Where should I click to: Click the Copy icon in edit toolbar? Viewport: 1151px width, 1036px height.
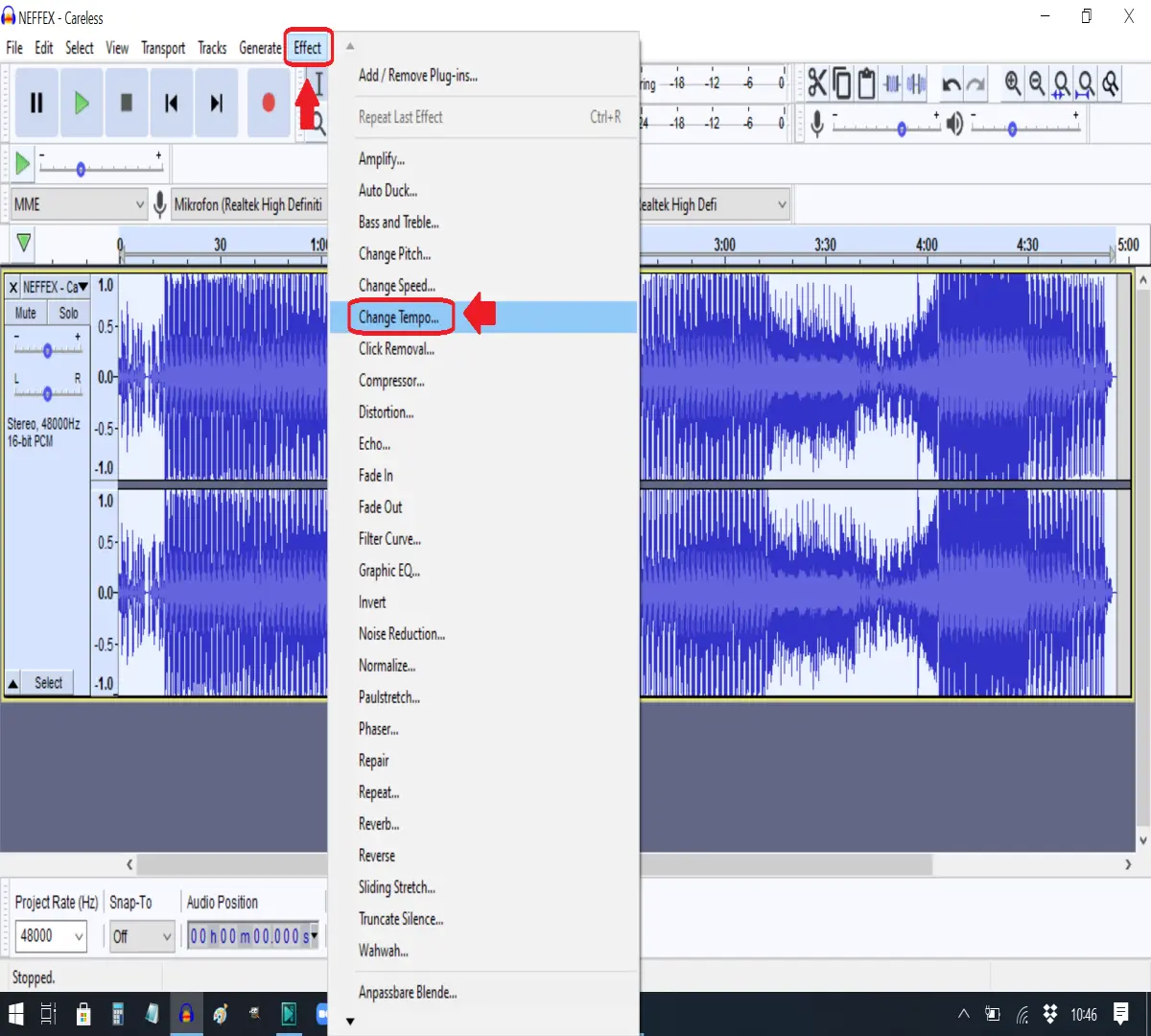(x=841, y=83)
